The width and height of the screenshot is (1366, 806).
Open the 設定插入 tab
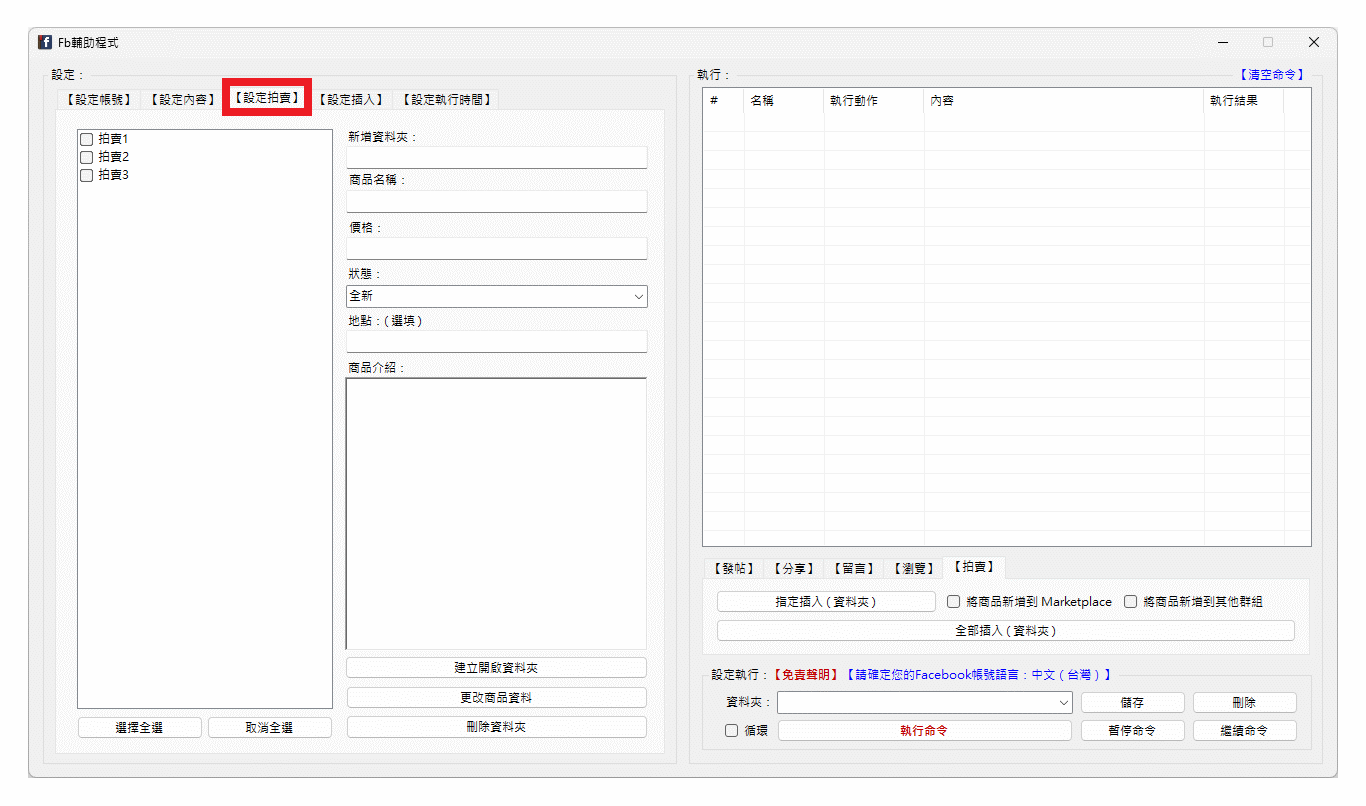(350, 99)
